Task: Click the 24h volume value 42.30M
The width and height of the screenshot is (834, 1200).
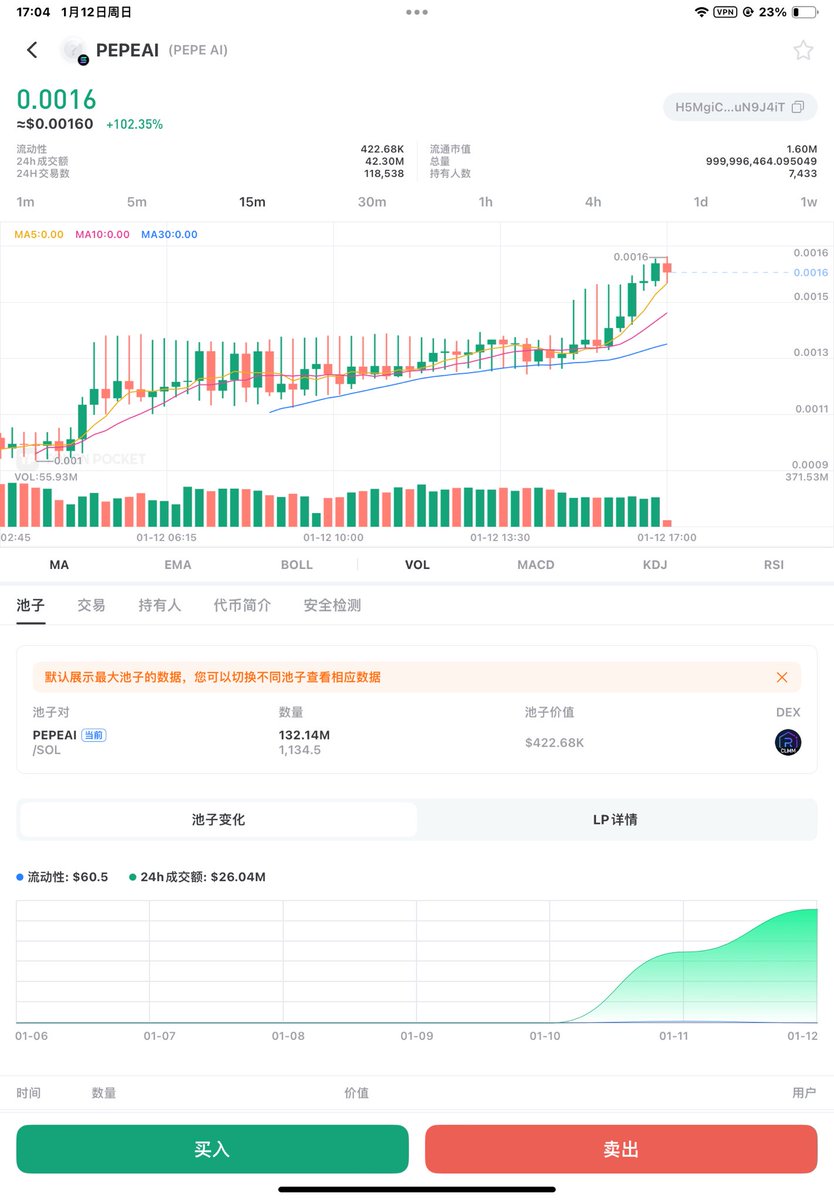Action: [384, 161]
